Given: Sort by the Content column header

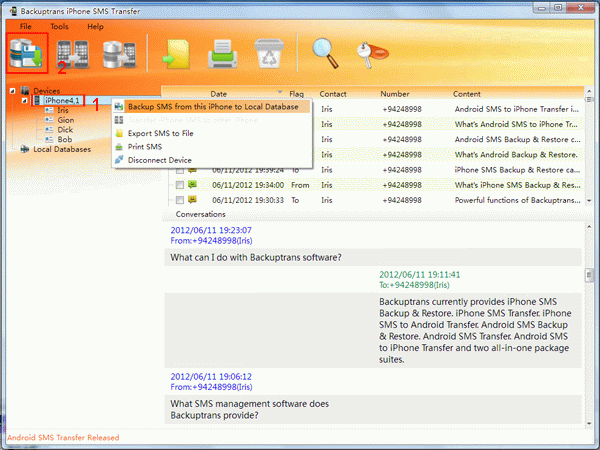Looking at the screenshot, I should click(467, 94).
